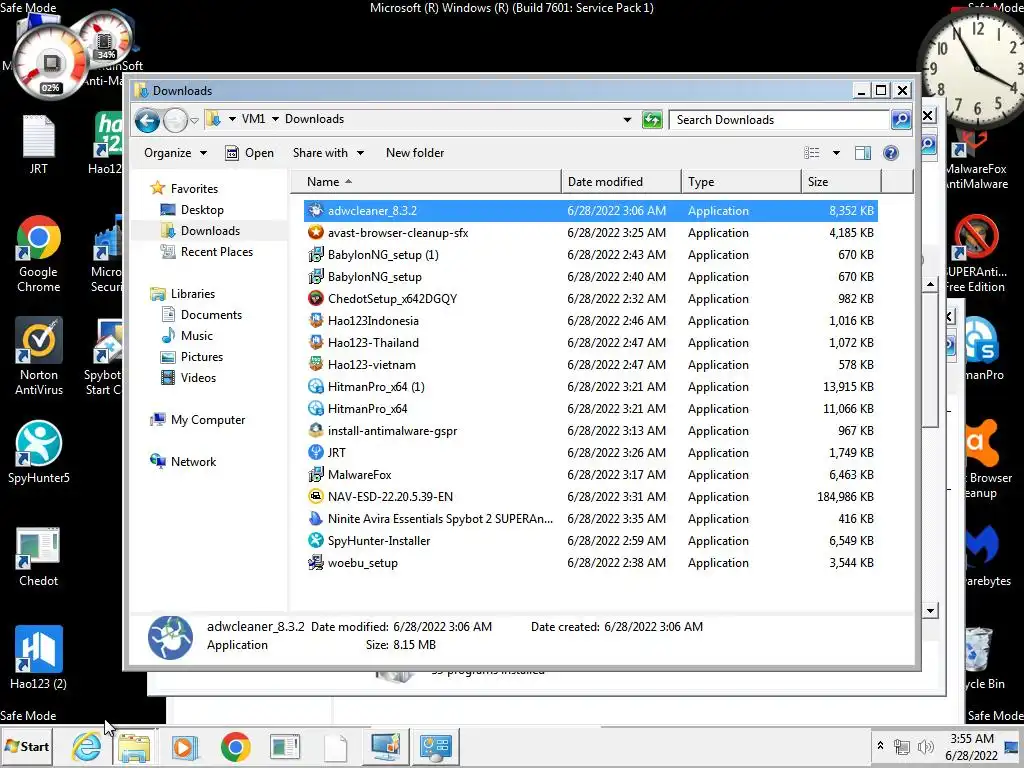Select NAV-ESD-22.20.5.39-EN file icon
The height and width of the screenshot is (768, 1024).
click(x=316, y=496)
